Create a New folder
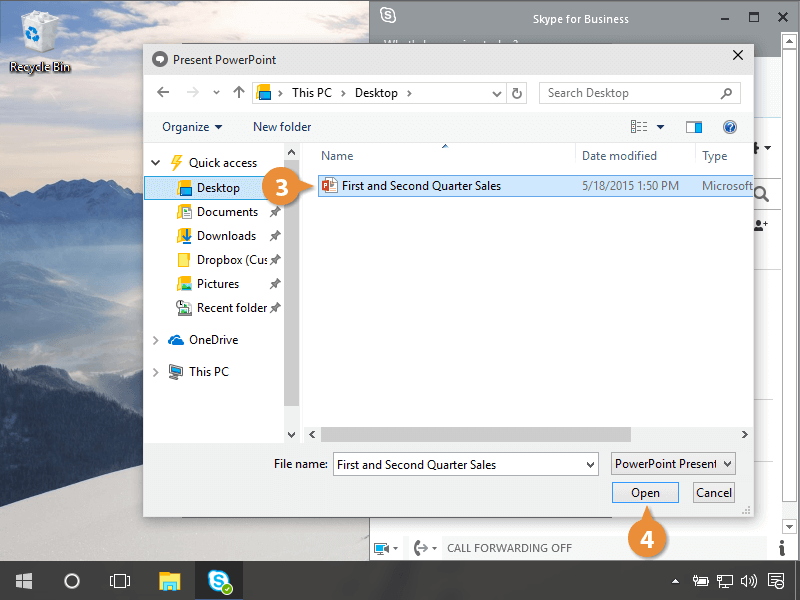800x600 pixels. pyautogui.click(x=282, y=127)
